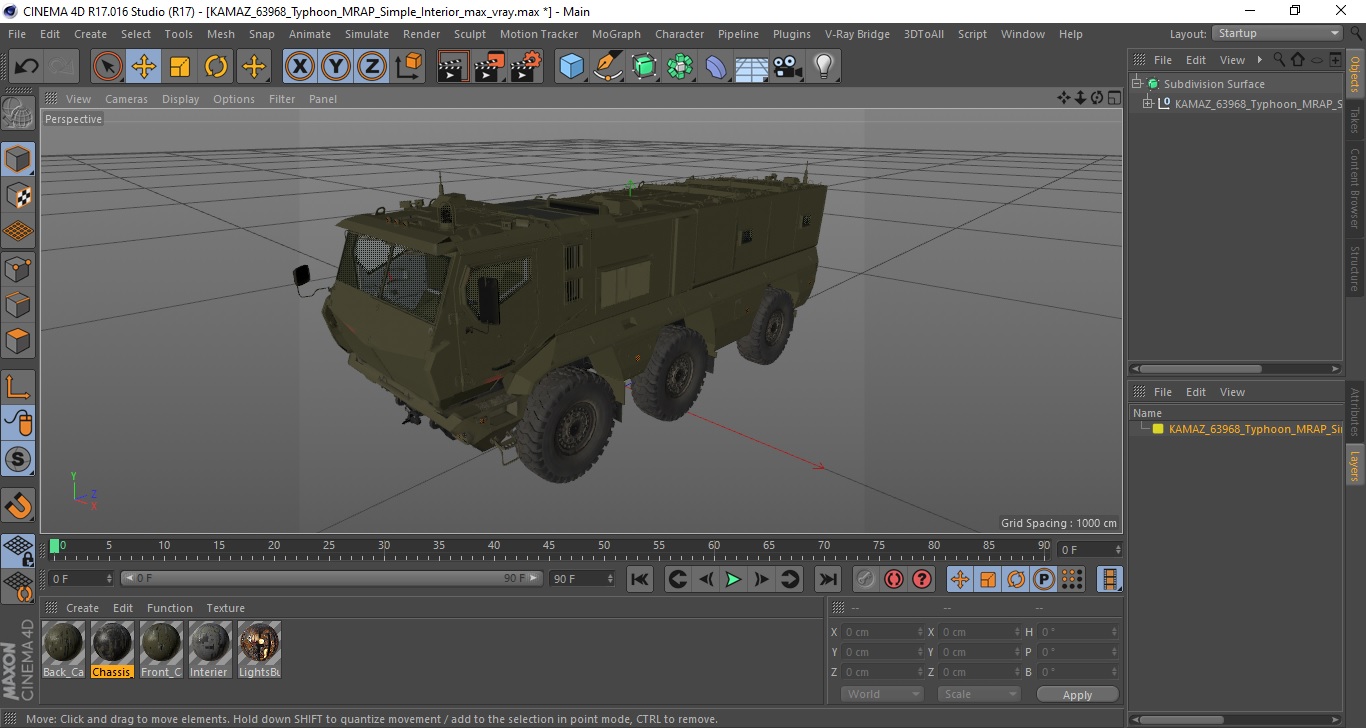Toggle position keyframe recording

[960, 579]
